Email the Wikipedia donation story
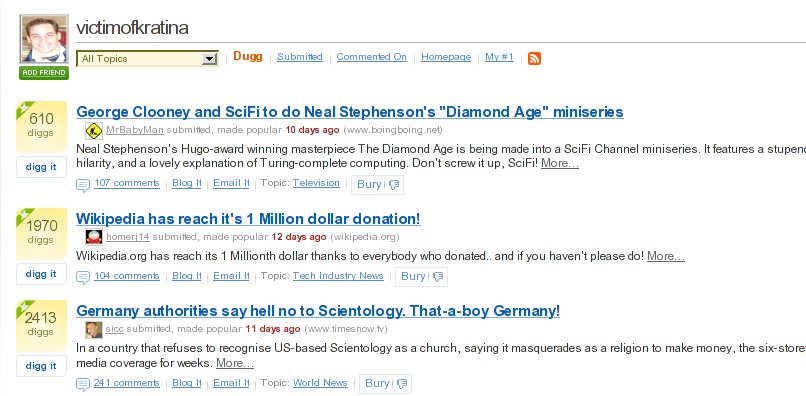The height and width of the screenshot is (396, 806). [x=231, y=276]
